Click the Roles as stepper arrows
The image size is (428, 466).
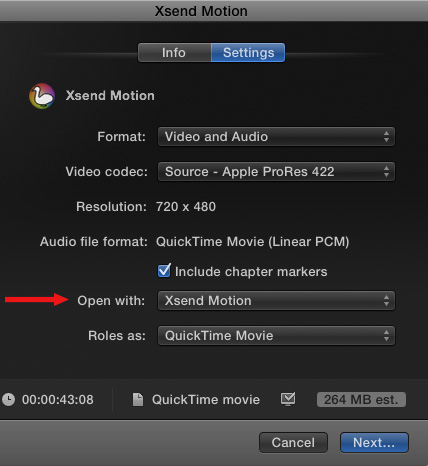[x=386, y=336]
